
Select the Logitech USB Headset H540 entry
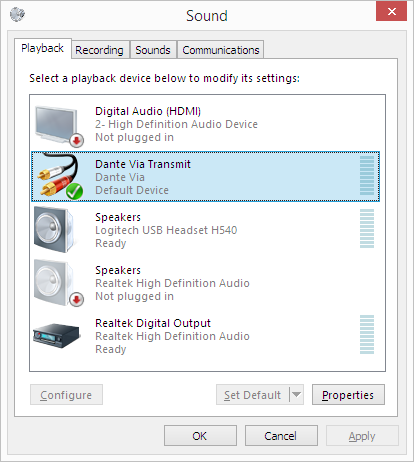click(205, 230)
